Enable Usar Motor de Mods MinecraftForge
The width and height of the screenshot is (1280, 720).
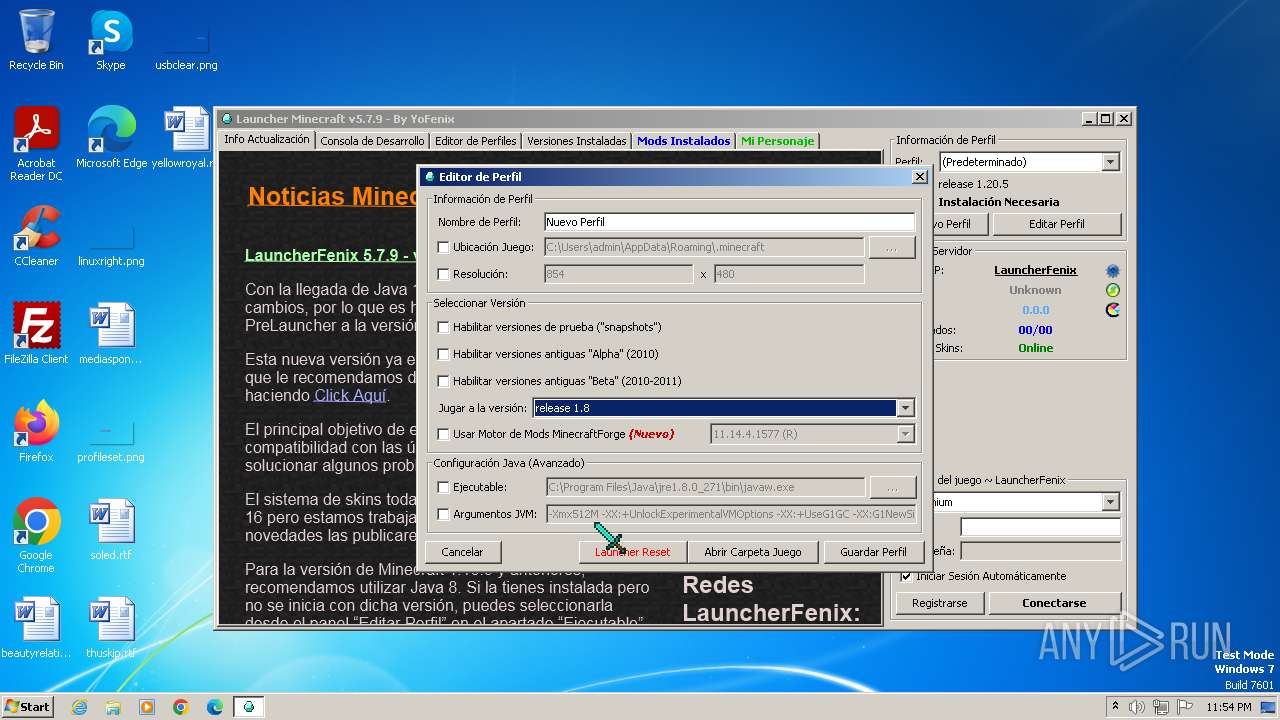[x=444, y=434]
